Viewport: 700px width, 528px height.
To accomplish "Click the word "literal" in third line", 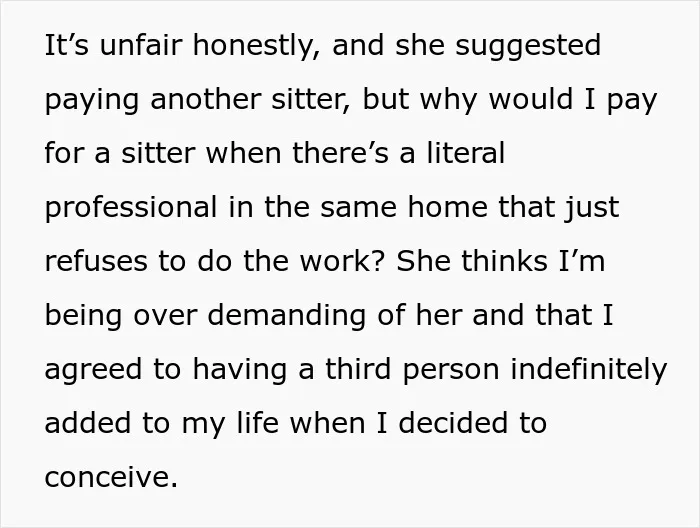I will 466,153.
